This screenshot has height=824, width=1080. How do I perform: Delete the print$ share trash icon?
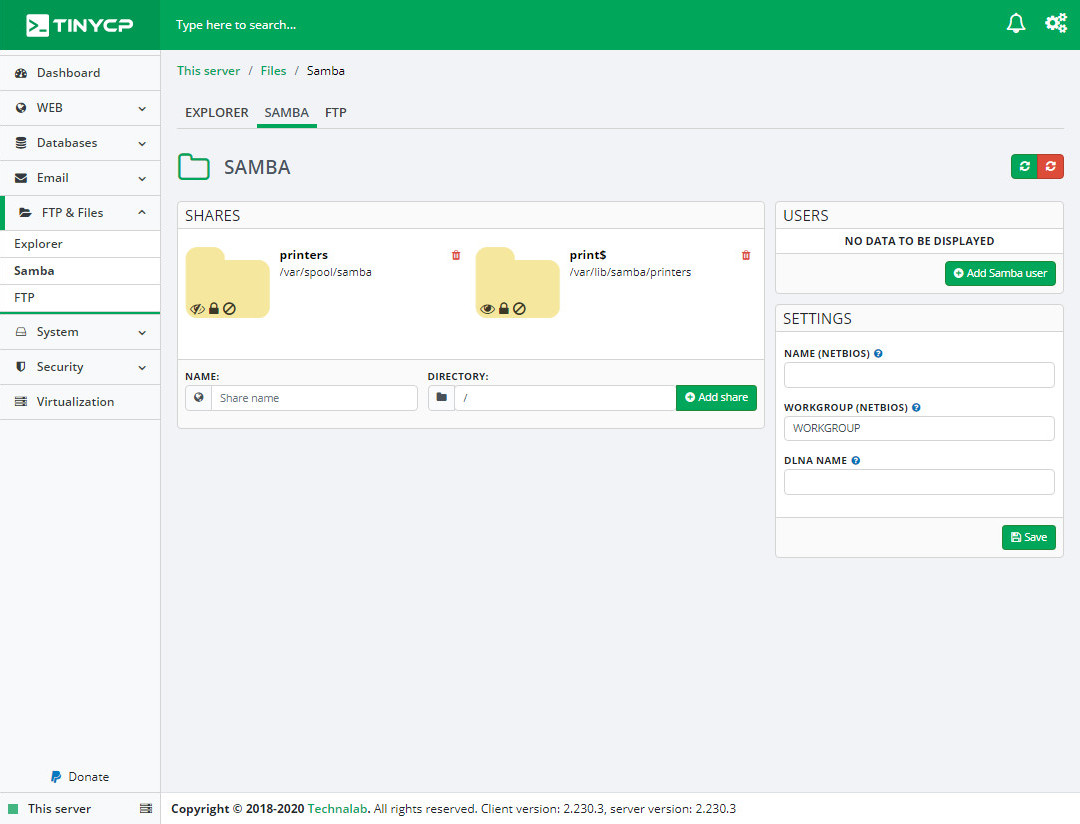tap(746, 256)
